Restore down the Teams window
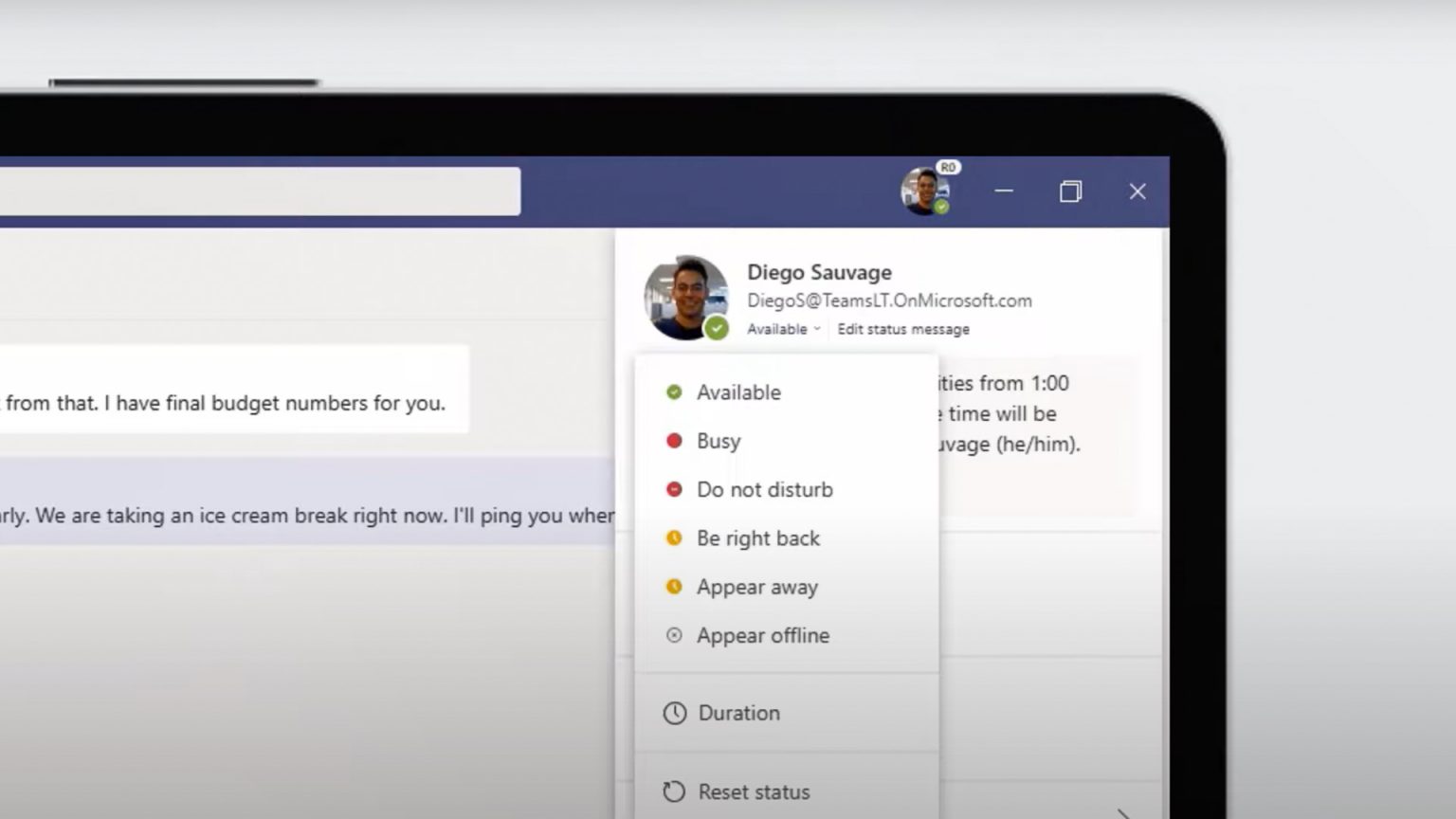The height and width of the screenshot is (819, 1456). (1070, 191)
